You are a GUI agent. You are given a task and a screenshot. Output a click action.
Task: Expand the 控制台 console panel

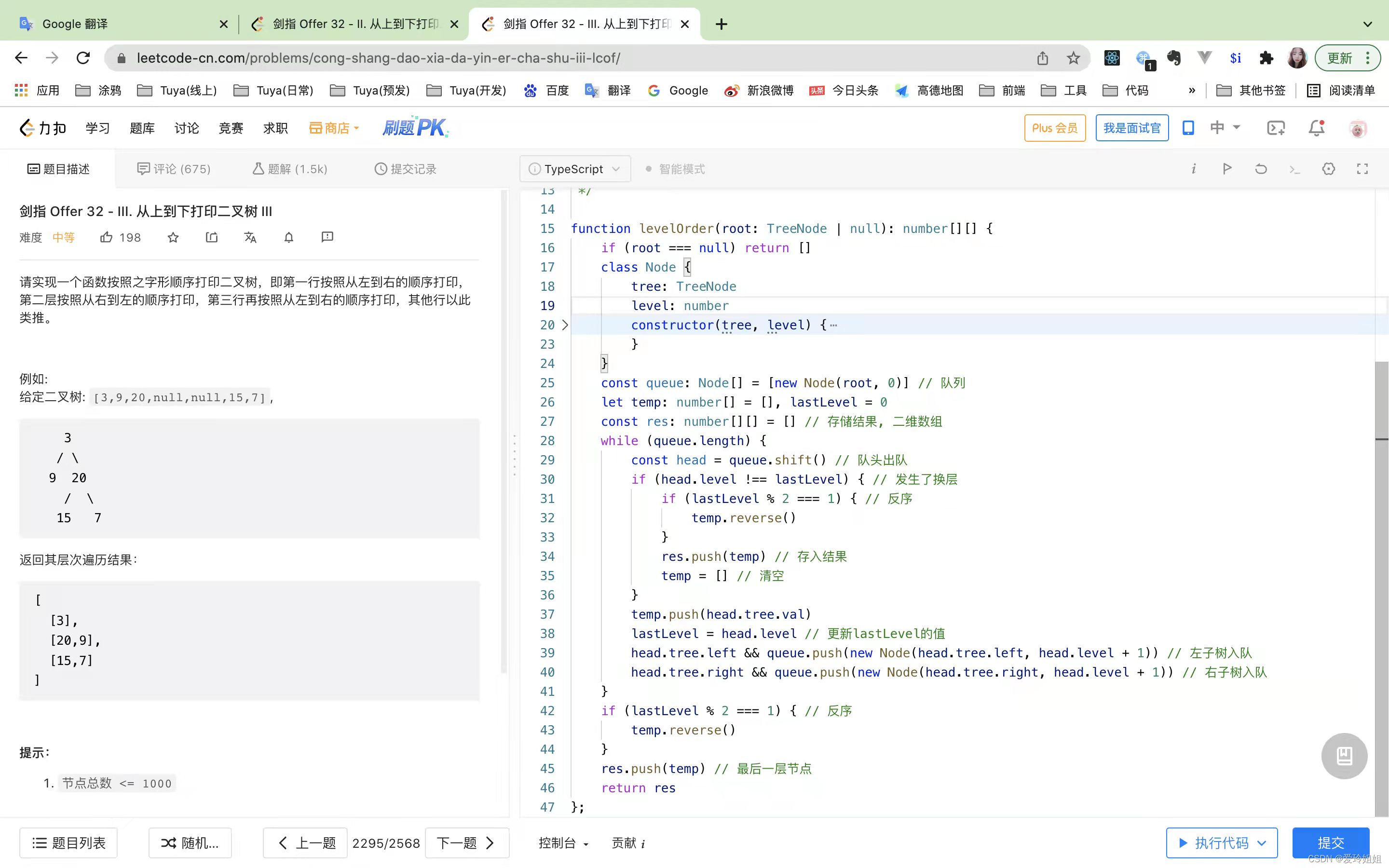point(563,843)
